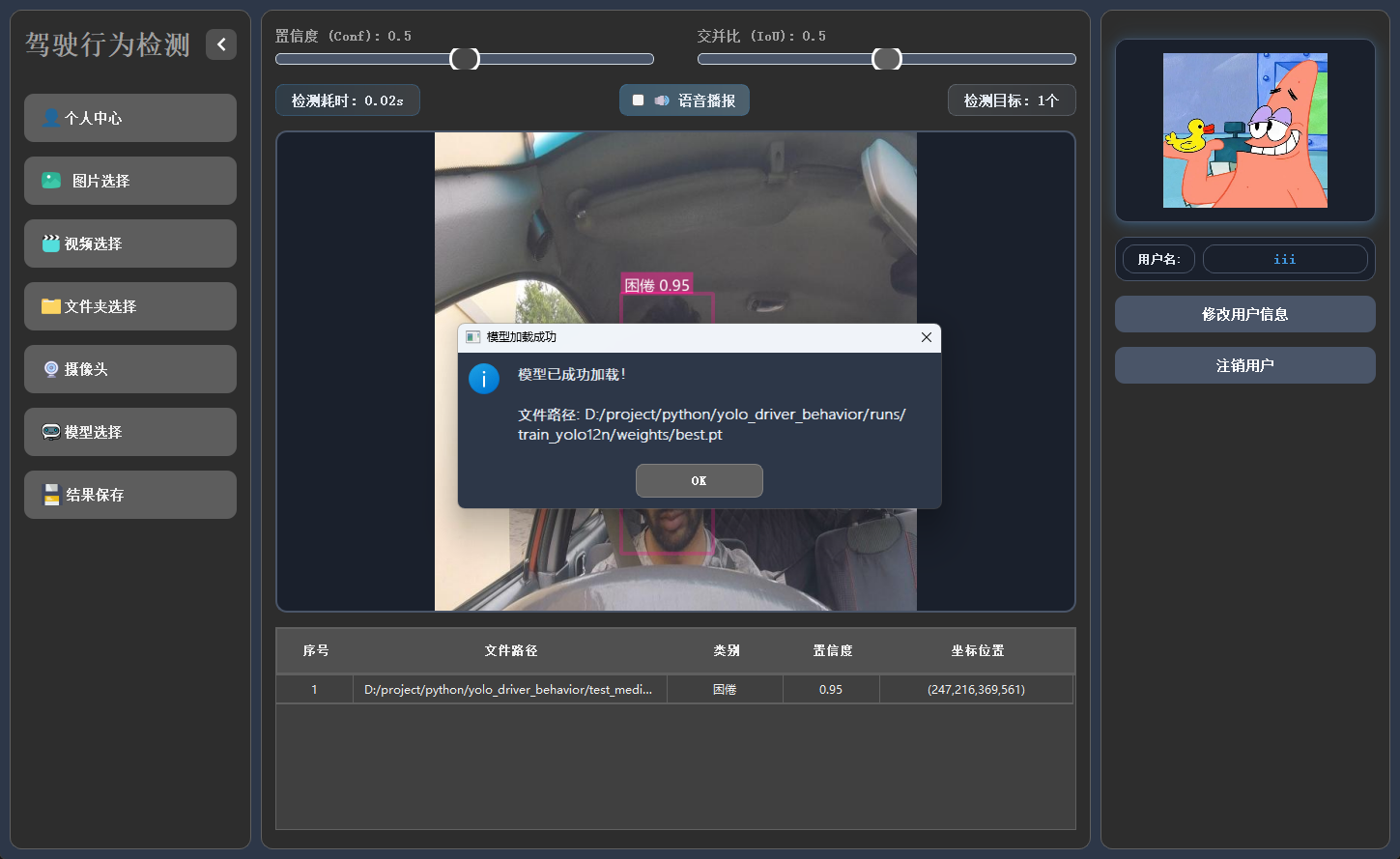This screenshot has width=1400, height=859.
Task: Click the 用户名 label
Action: point(1158,259)
